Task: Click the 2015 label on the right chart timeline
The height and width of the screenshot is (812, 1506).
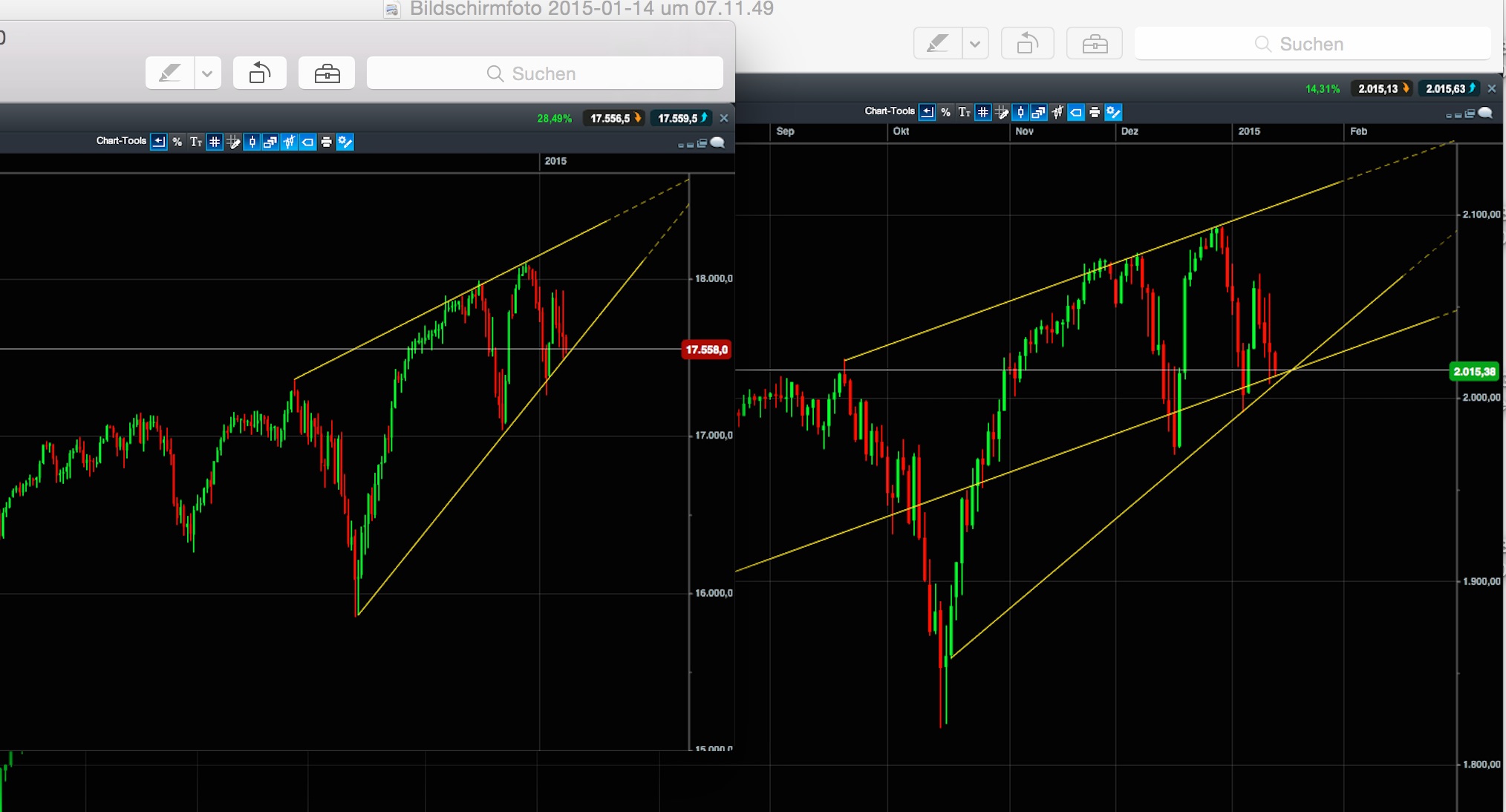Action: pyautogui.click(x=1250, y=131)
